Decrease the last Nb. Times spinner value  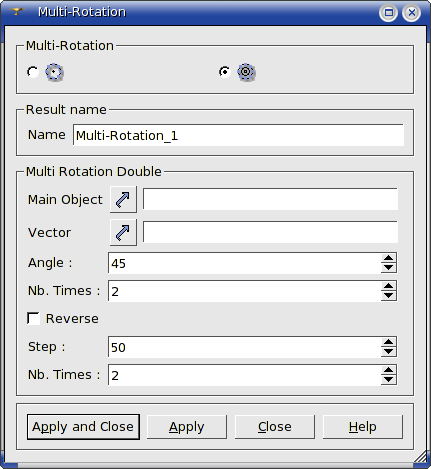[x=388, y=380]
